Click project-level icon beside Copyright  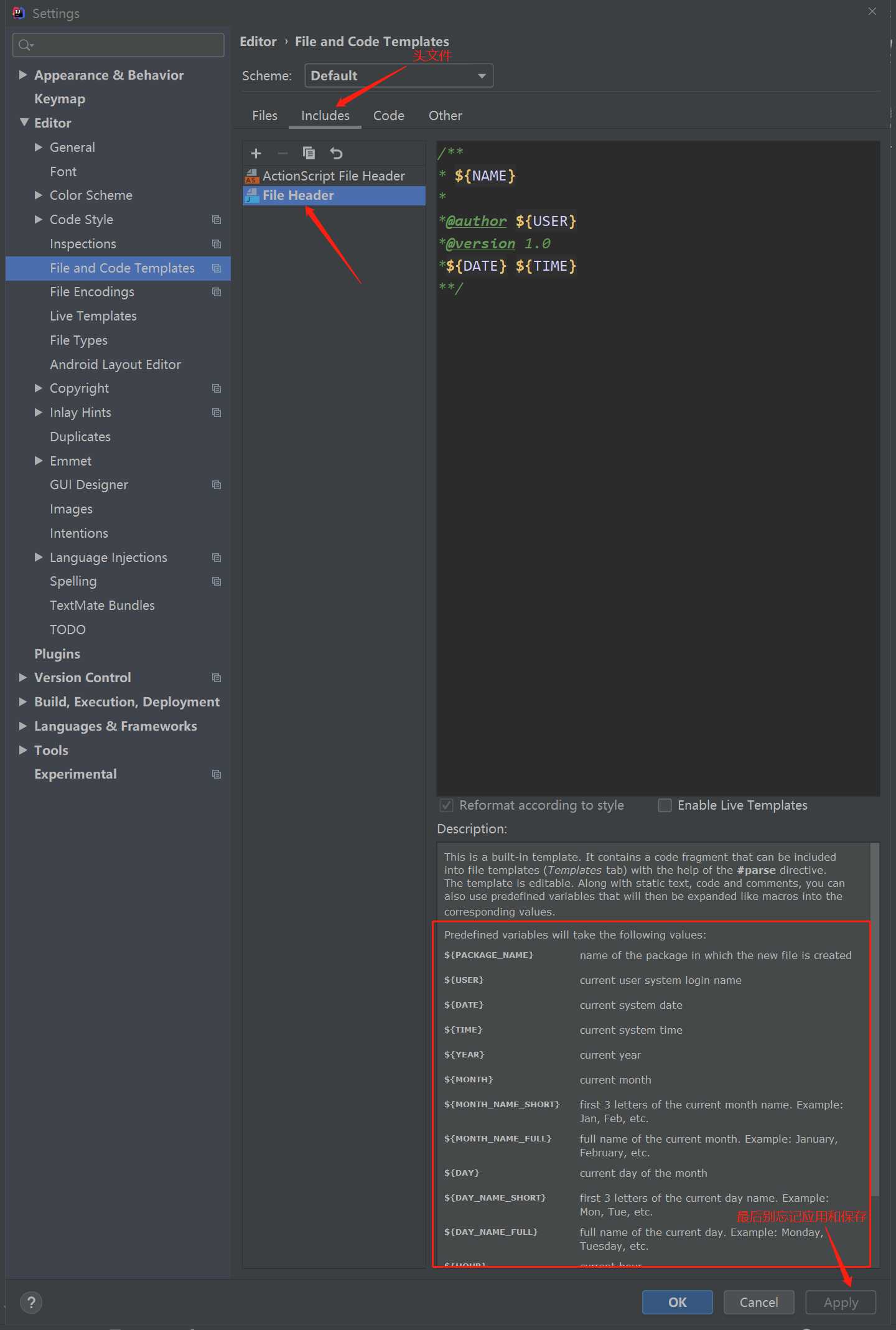(x=217, y=388)
